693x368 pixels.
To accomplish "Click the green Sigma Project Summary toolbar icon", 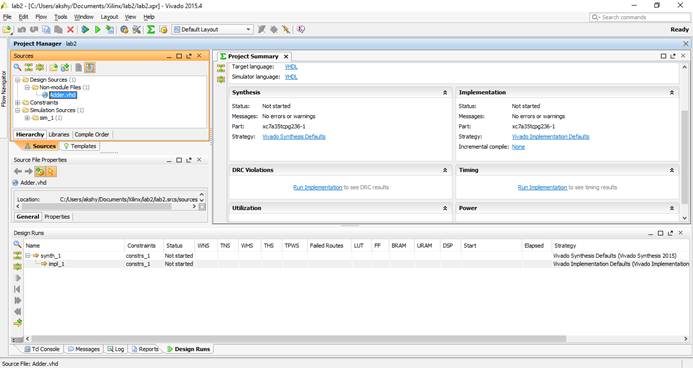I will 151,30.
